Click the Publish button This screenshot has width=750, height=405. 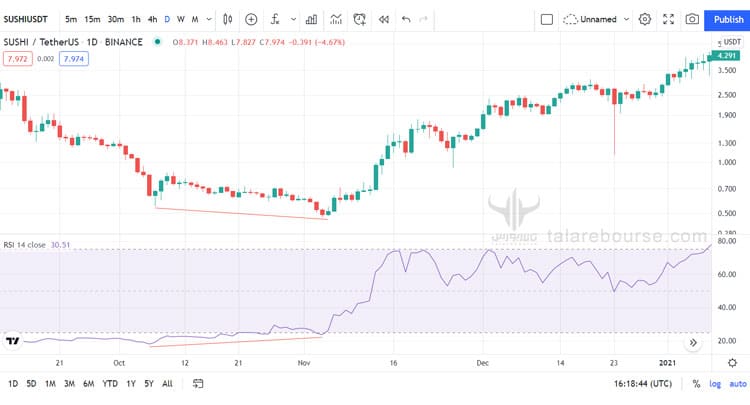(728, 20)
